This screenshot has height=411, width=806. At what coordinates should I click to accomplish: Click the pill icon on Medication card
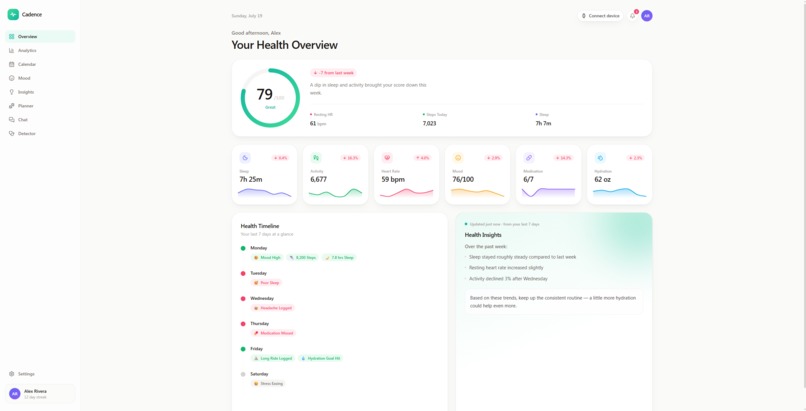pos(529,158)
